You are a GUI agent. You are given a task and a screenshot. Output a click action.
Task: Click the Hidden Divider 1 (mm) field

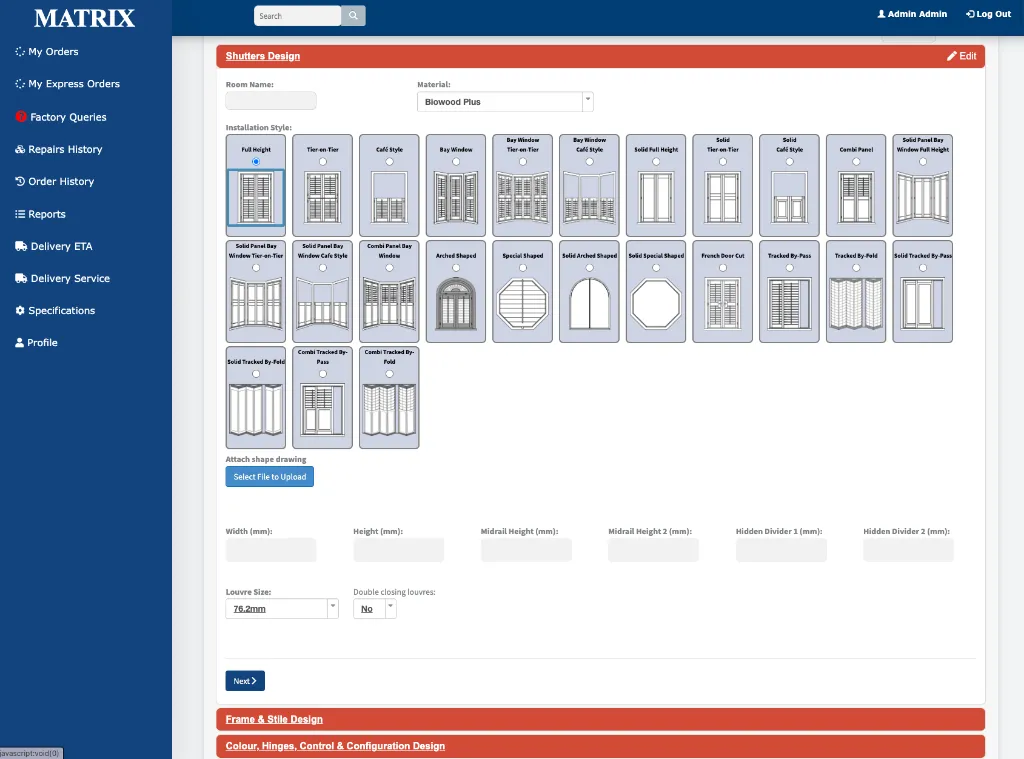pos(781,550)
